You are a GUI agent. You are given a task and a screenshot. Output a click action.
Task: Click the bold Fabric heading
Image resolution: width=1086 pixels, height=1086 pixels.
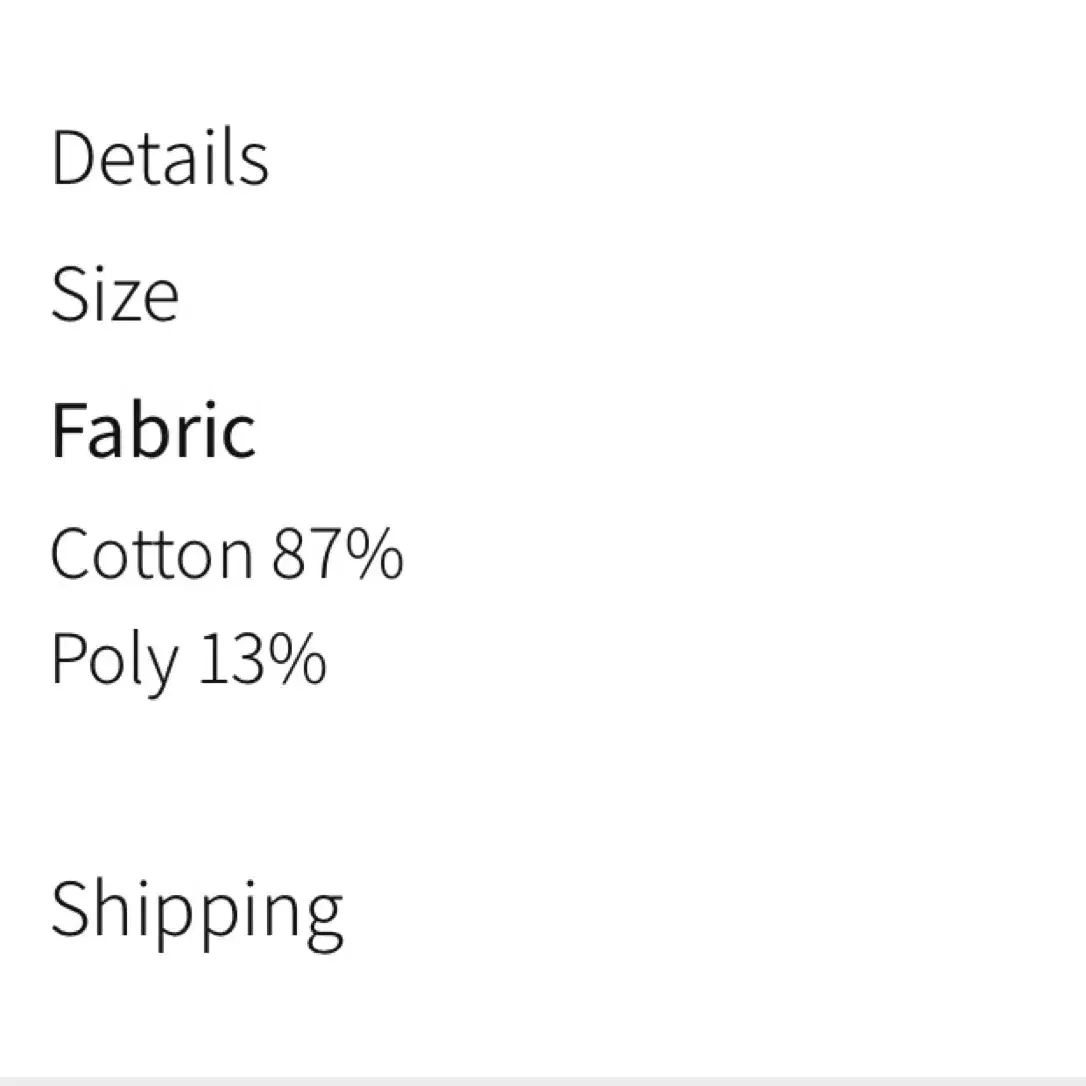click(153, 430)
